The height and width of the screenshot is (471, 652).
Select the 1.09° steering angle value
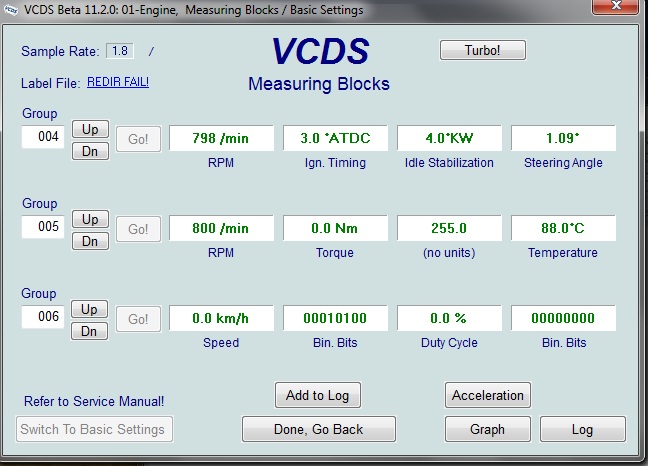(563, 138)
